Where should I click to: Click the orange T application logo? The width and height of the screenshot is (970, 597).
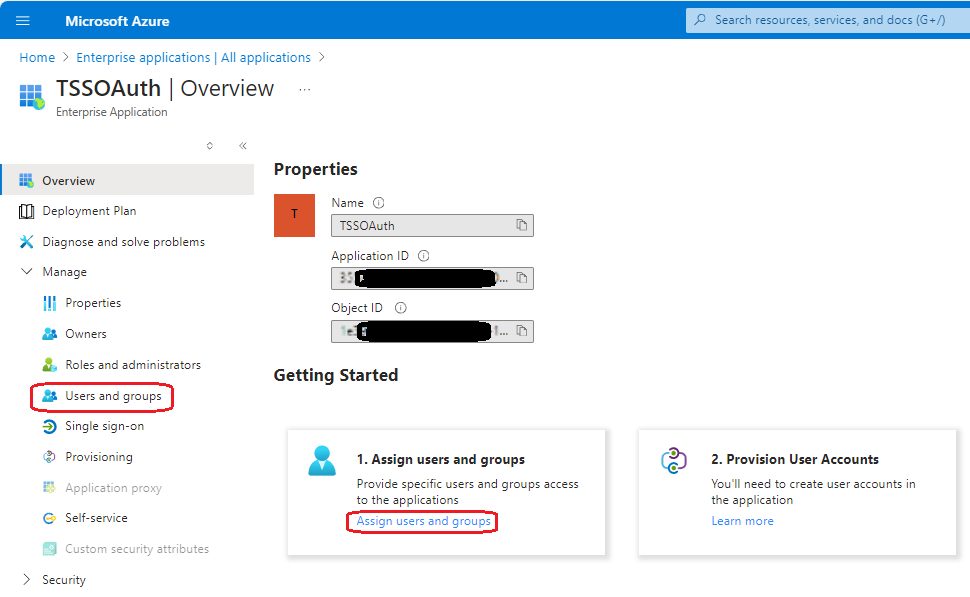[x=294, y=215]
